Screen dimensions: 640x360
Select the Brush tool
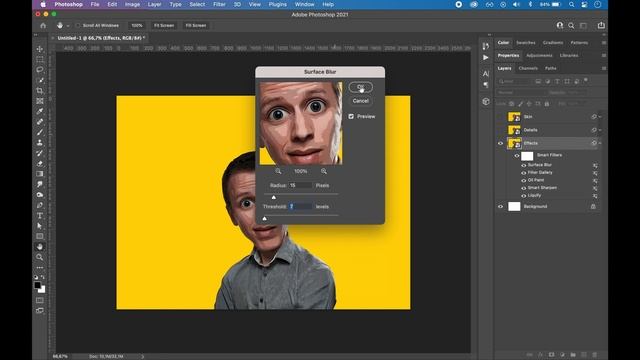coord(40,132)
